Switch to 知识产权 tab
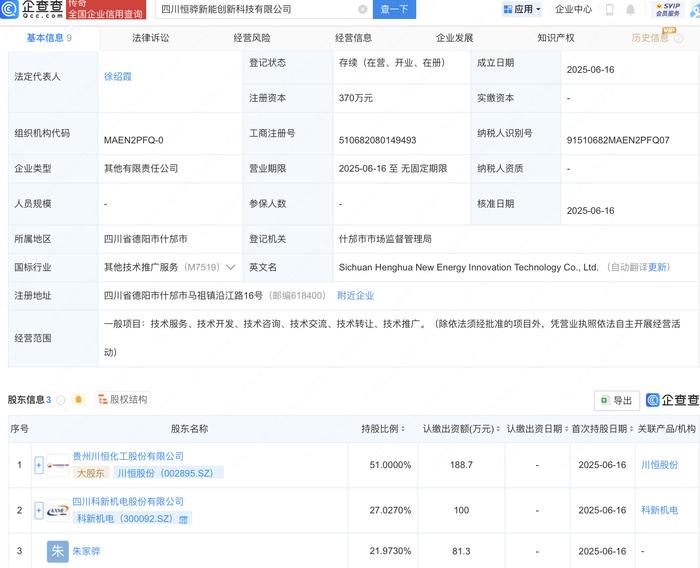This screenshot has width=700, height=568. point(556,38)
